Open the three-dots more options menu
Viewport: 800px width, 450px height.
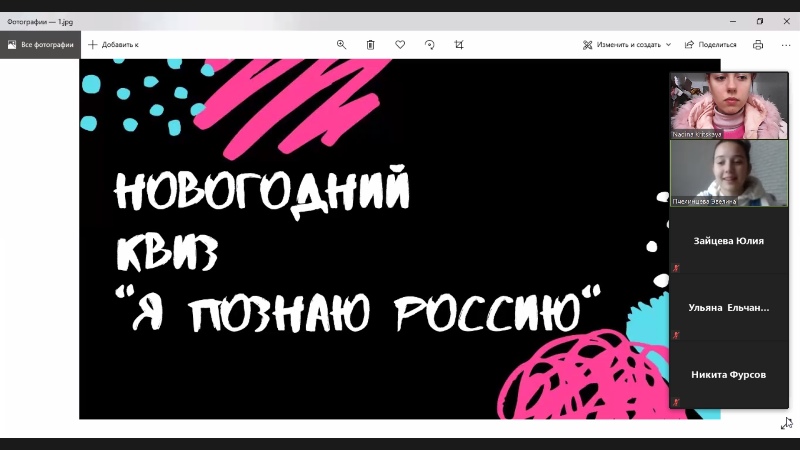tap(786, 44)
